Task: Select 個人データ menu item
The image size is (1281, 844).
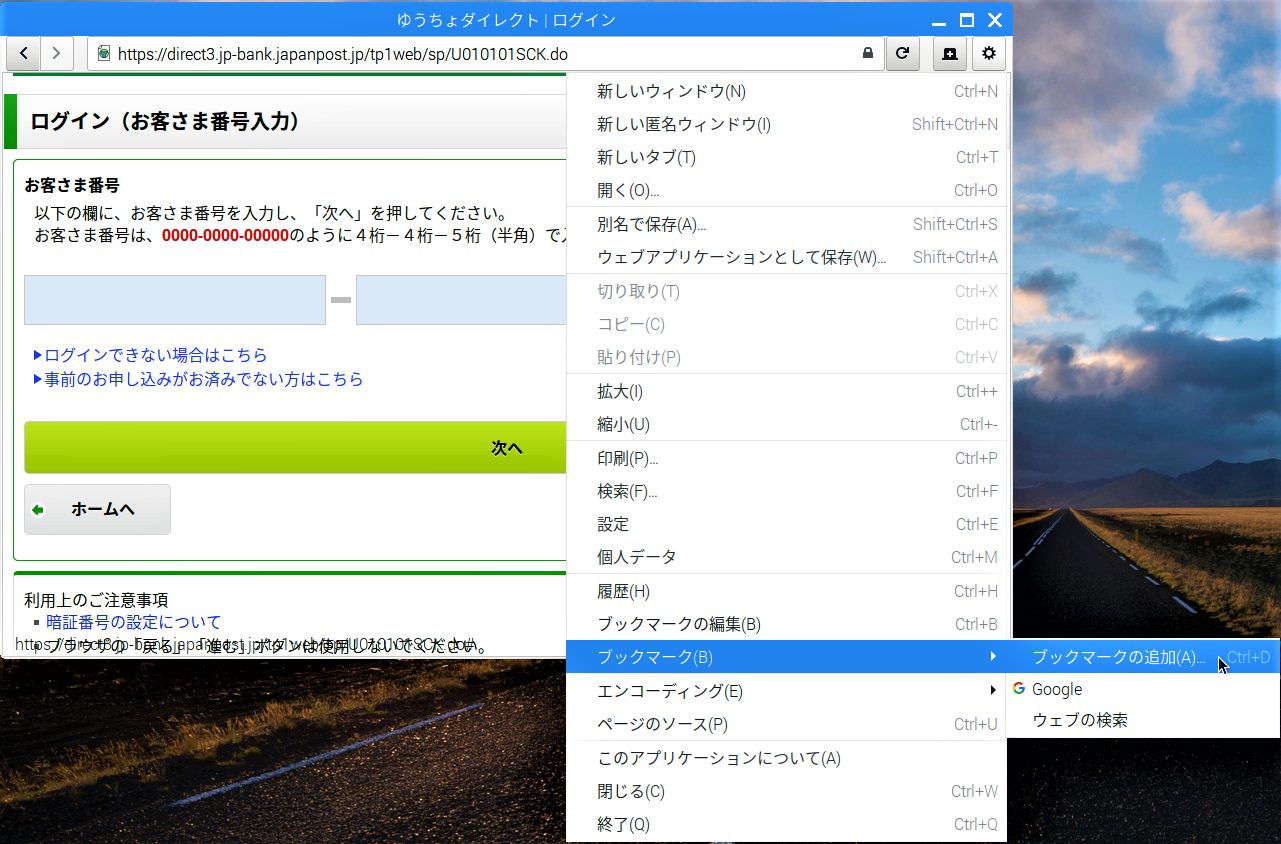Action: point(786,557)
